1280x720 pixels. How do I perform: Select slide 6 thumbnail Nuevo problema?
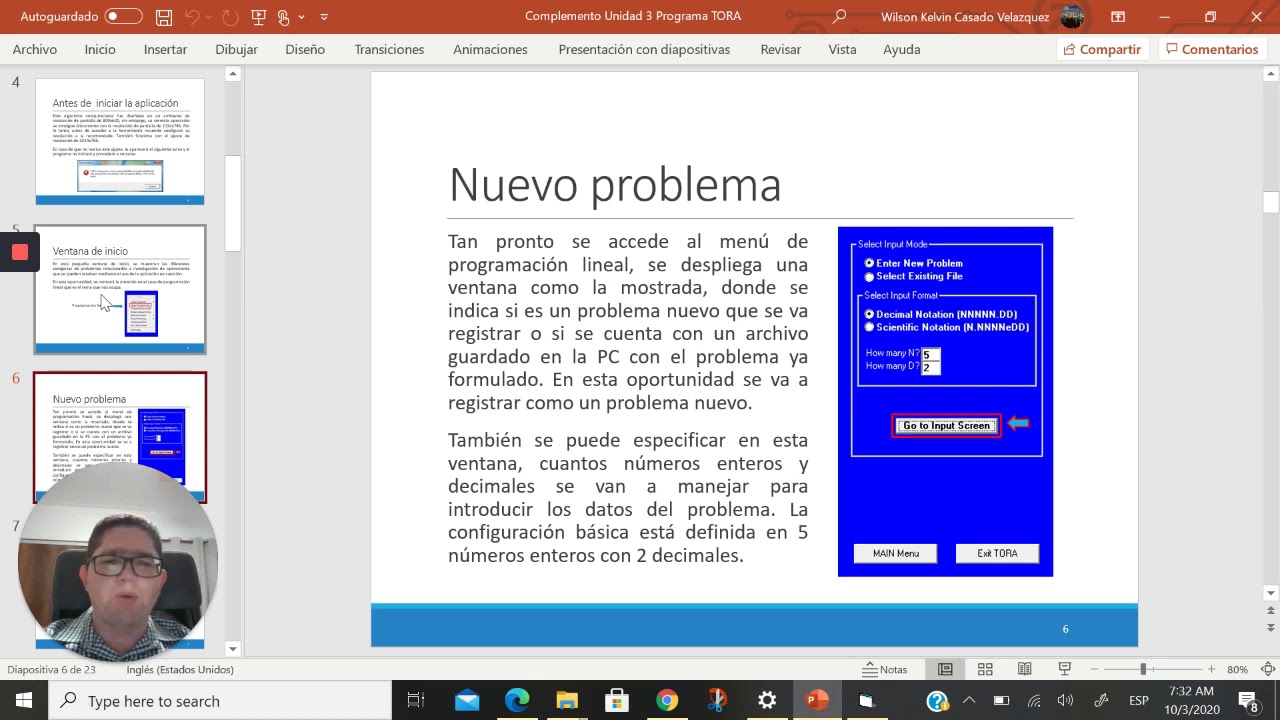click(x=120, y=437)
